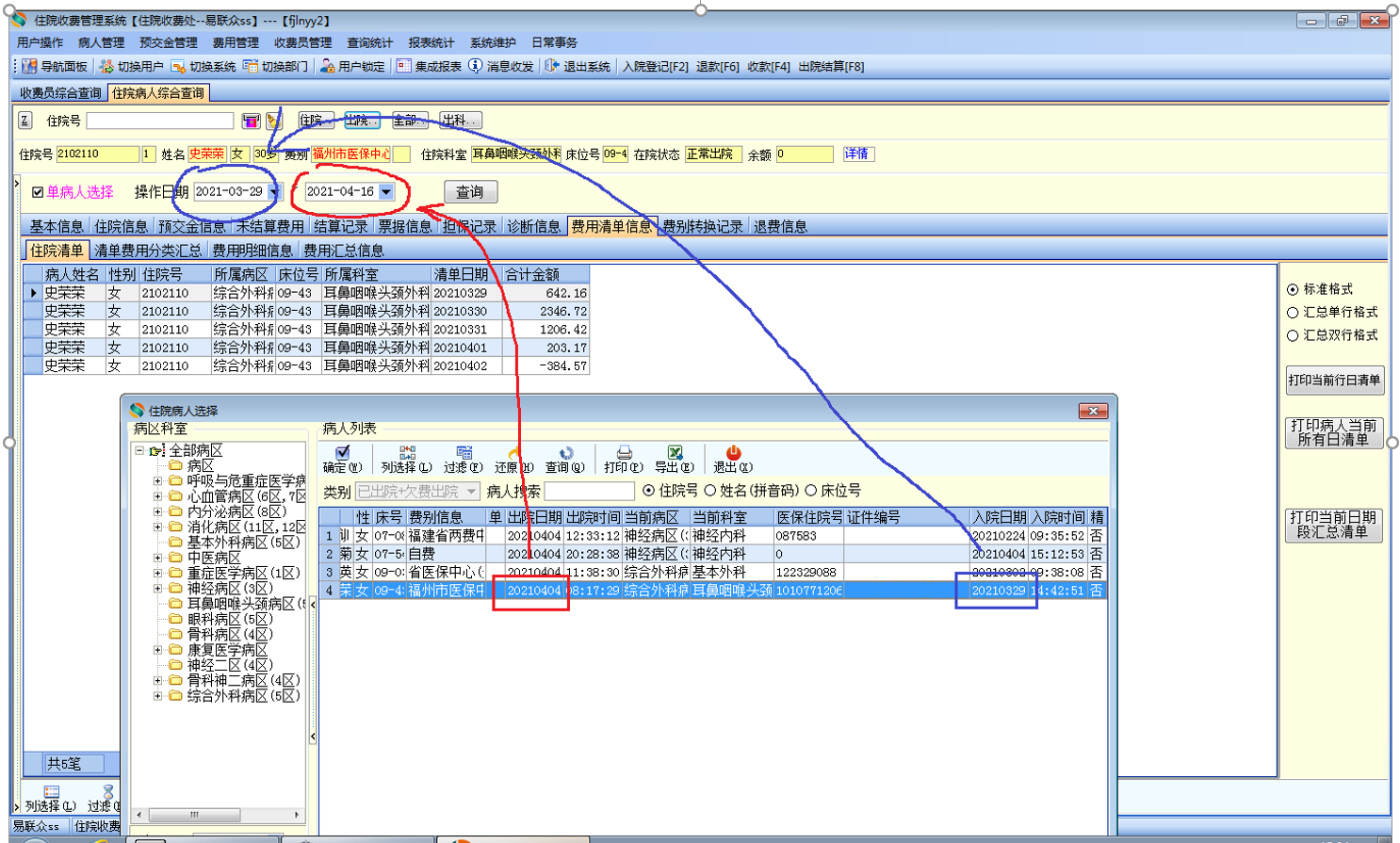The height and width of the screenshot is (843, 1400).
Task: Switch to 收费员综合查询 tab
Action: point(60,93)
